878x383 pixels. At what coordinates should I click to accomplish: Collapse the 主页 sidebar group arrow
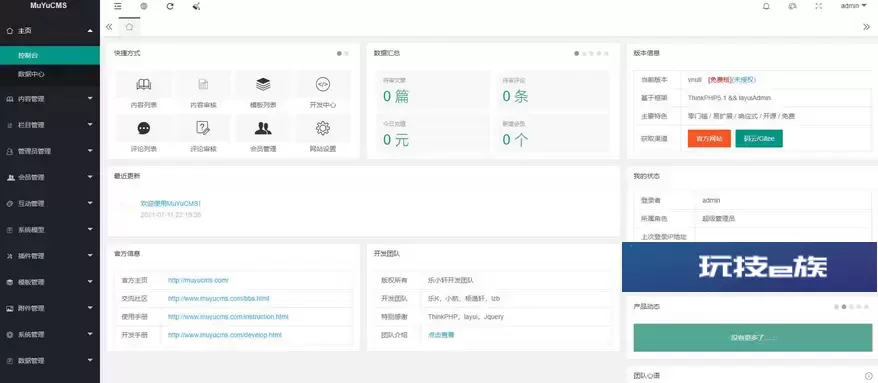pos(90,31)
